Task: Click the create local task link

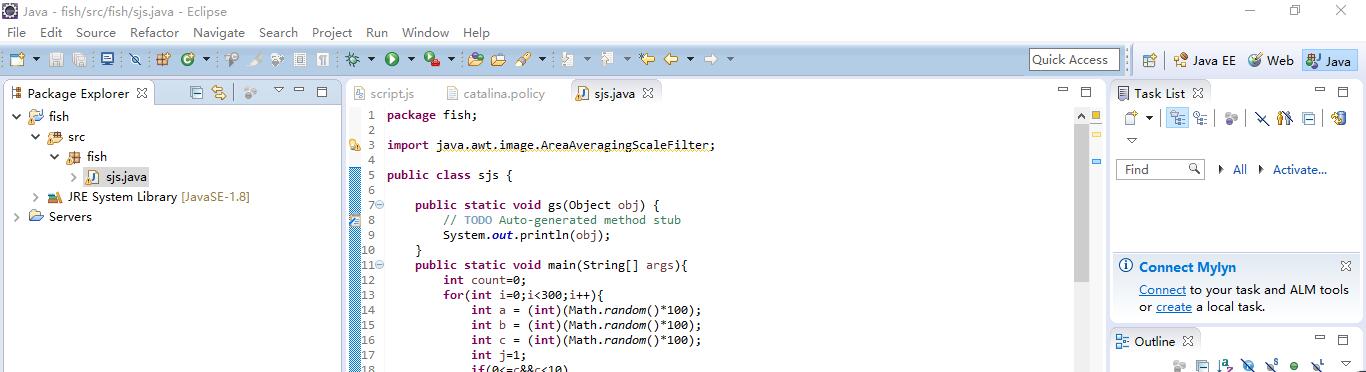Action: coord(1174,306)
